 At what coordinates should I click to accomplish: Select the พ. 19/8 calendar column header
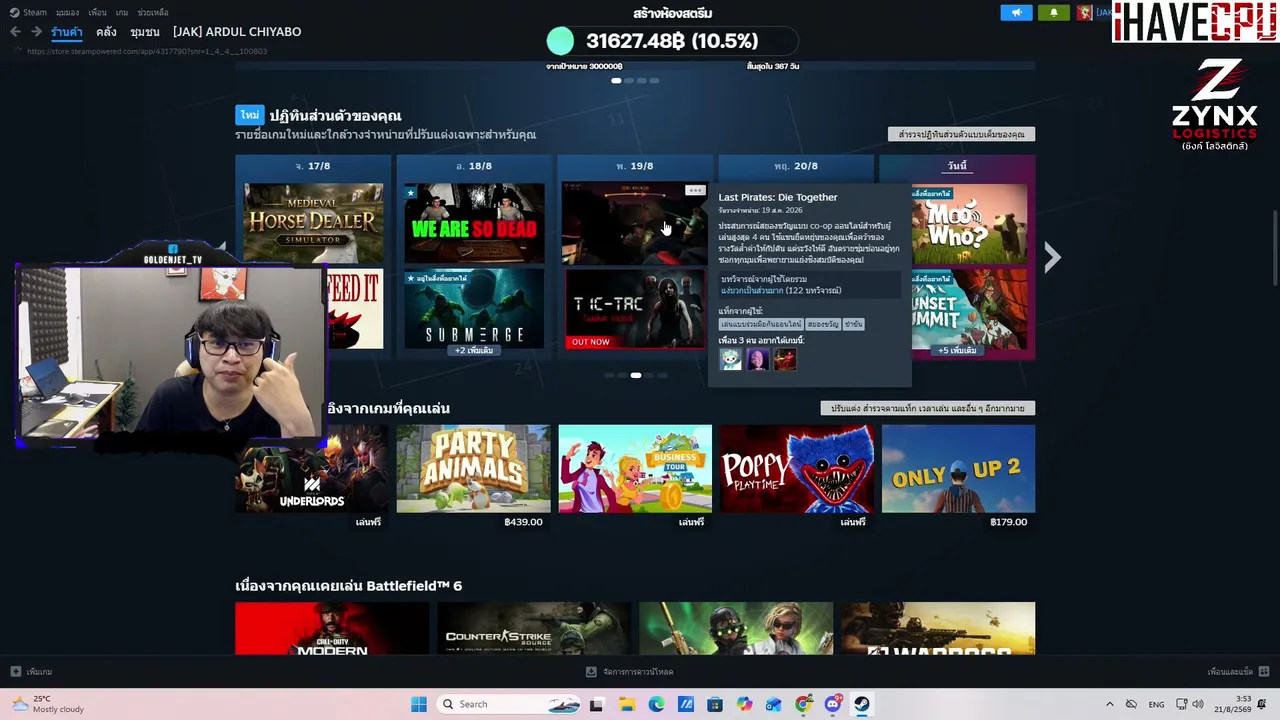[635, 166]
